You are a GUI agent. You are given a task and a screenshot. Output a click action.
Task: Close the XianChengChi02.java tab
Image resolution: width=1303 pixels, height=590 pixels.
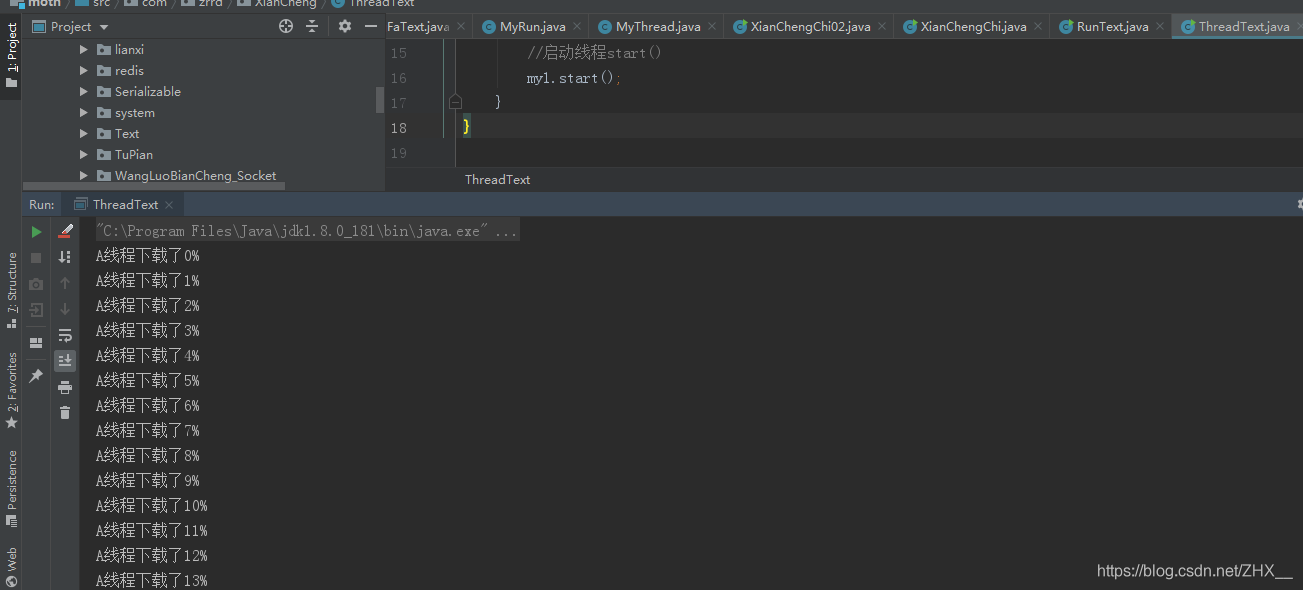click(882, 27)
